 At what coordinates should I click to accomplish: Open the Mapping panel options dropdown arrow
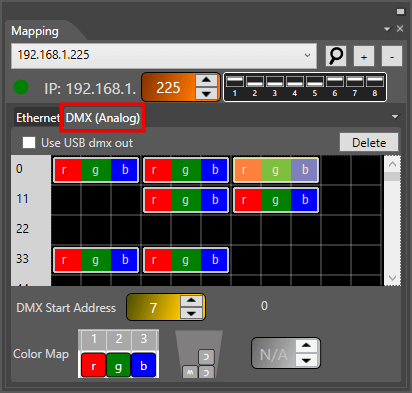pyautogui.click(x=387, y=29)
